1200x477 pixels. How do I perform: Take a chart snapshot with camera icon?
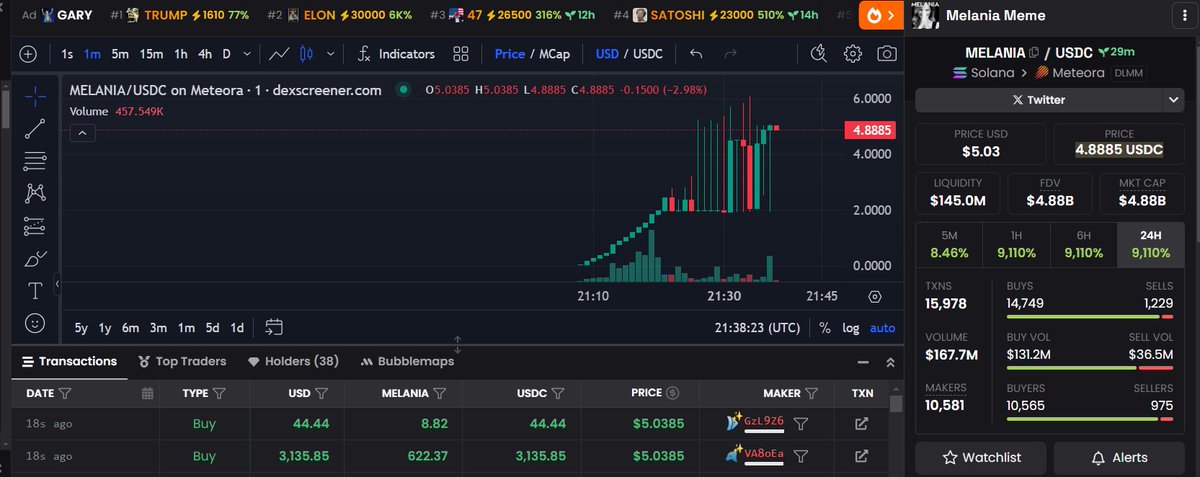click(x=886, y=54)
